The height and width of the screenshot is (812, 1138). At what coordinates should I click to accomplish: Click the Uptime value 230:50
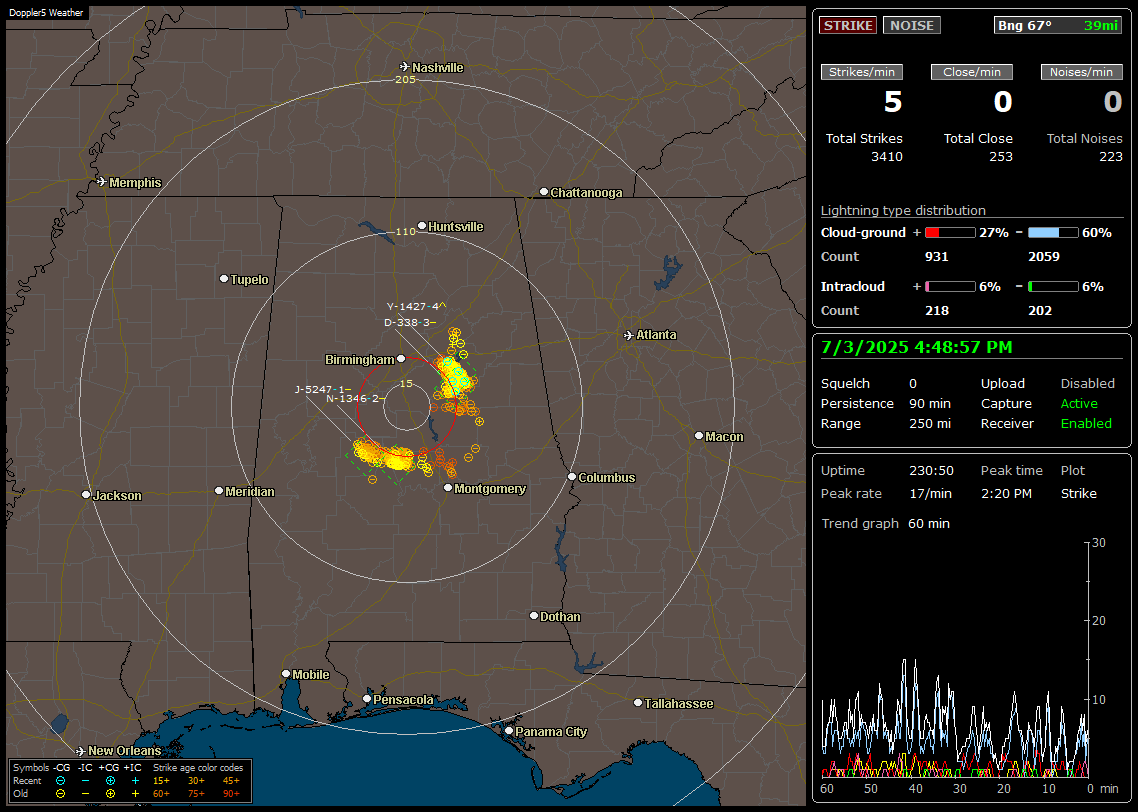pyautogui.click(x=931, y=471)
